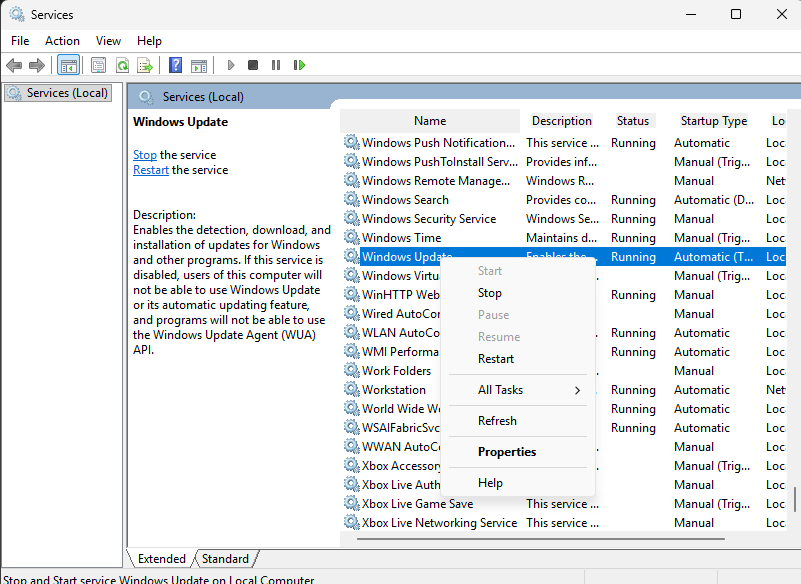Select the Windows PushToInstall Service row
The width and height of the screenshot is (801, 584).
[x=564, y=161]
